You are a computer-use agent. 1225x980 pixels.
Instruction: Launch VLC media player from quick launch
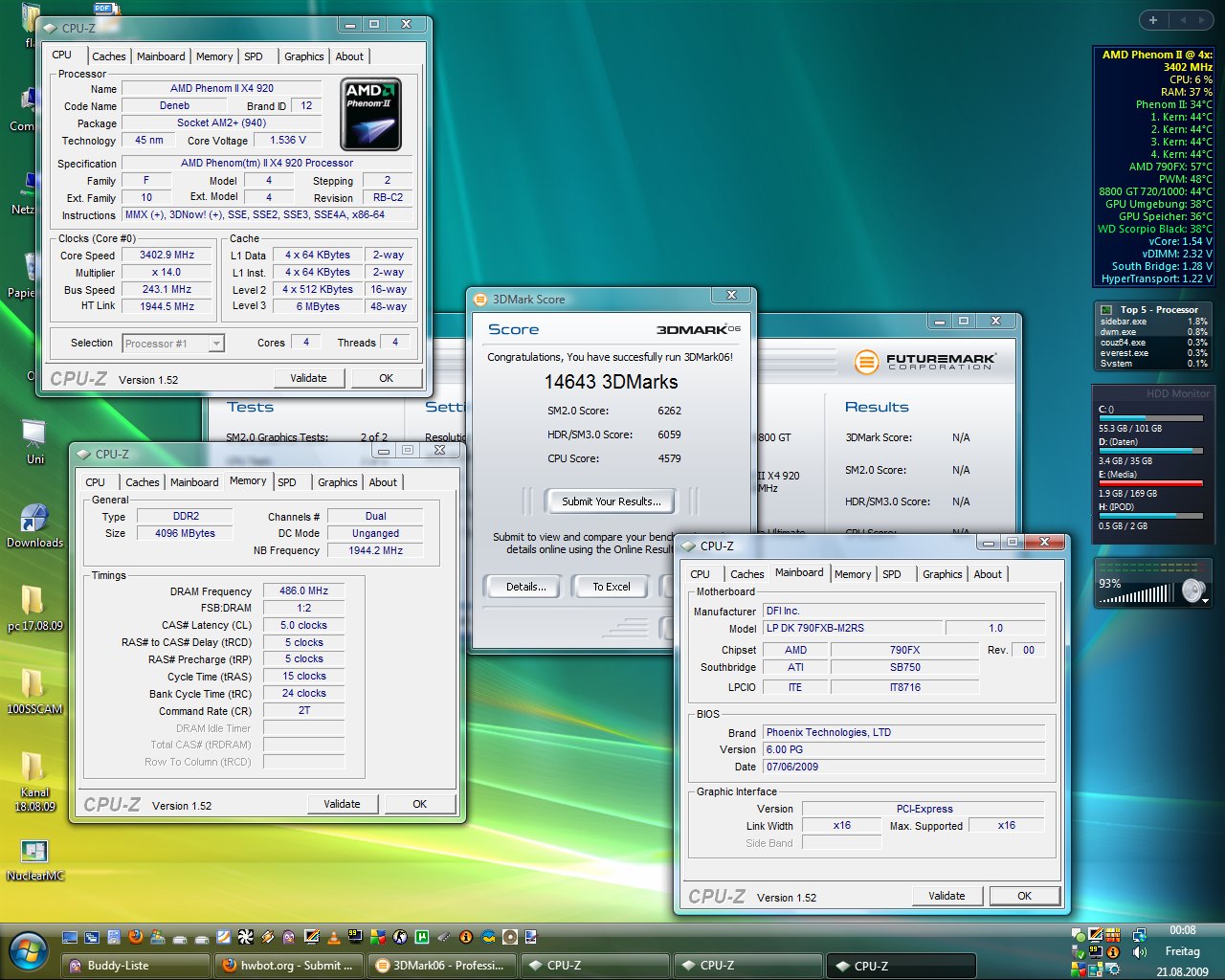(334, 937)
